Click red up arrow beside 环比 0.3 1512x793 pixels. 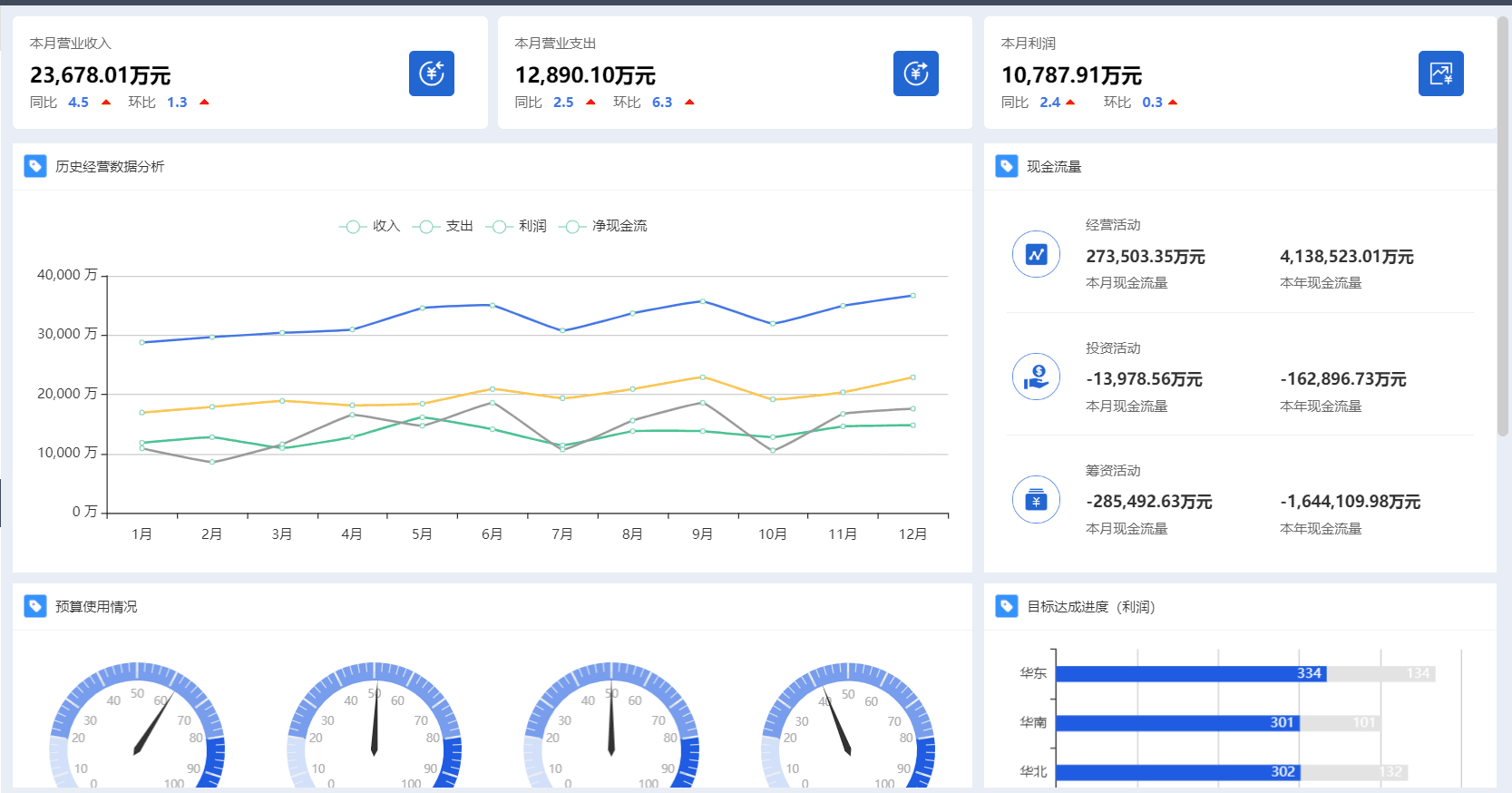click(1173, 103)
